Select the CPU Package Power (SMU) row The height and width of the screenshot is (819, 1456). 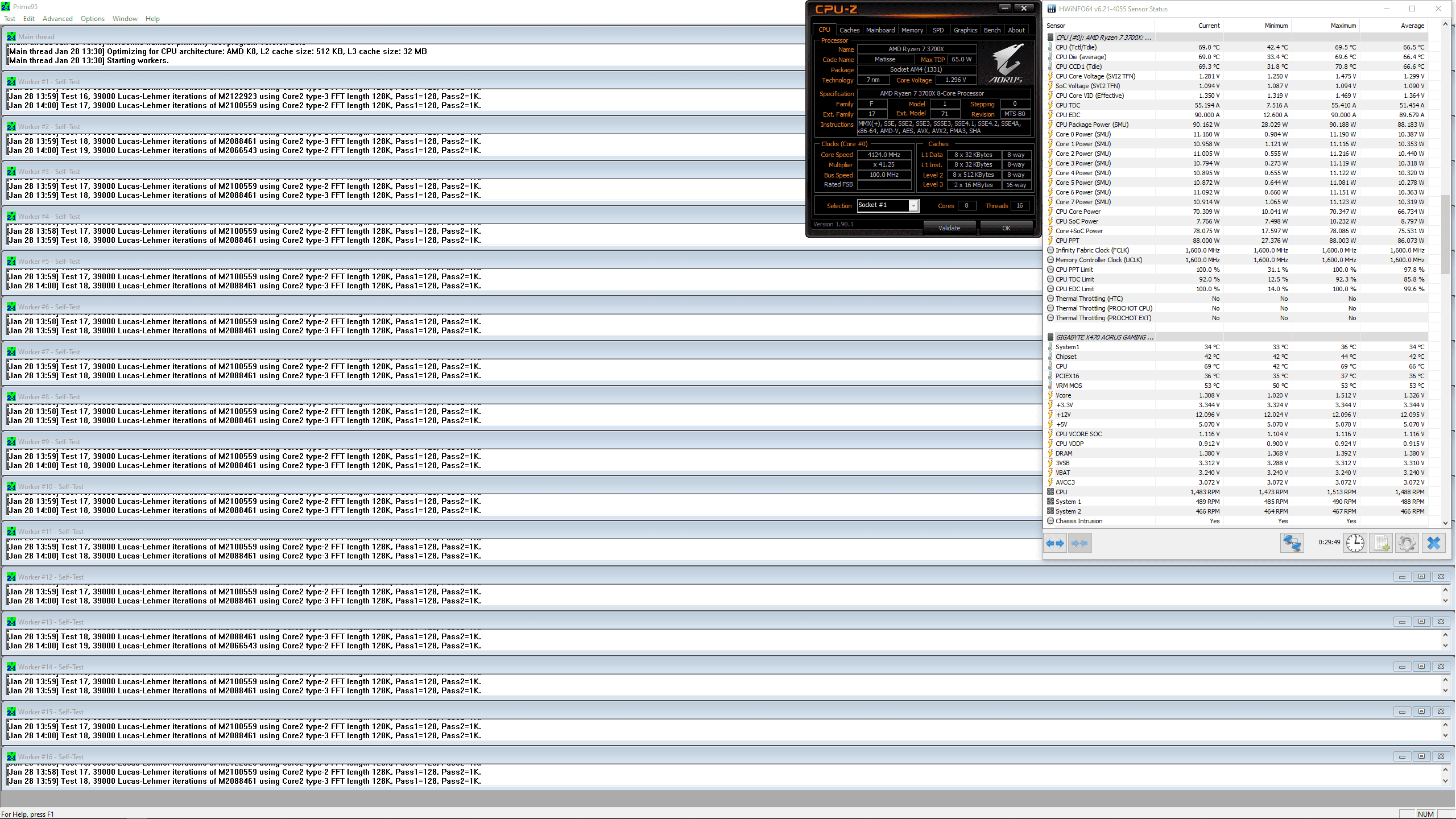click(x=1237, y=125)
